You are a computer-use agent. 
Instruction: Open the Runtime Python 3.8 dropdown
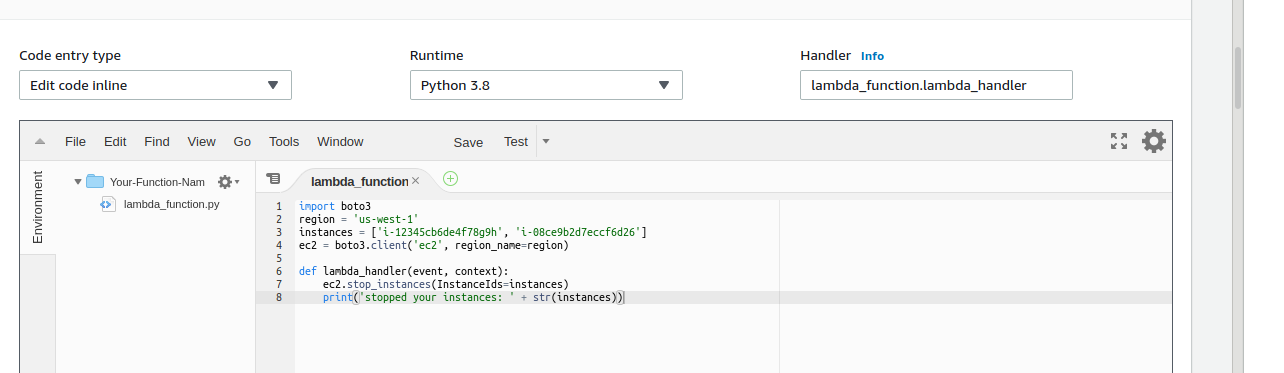click(x=546, y=85)
